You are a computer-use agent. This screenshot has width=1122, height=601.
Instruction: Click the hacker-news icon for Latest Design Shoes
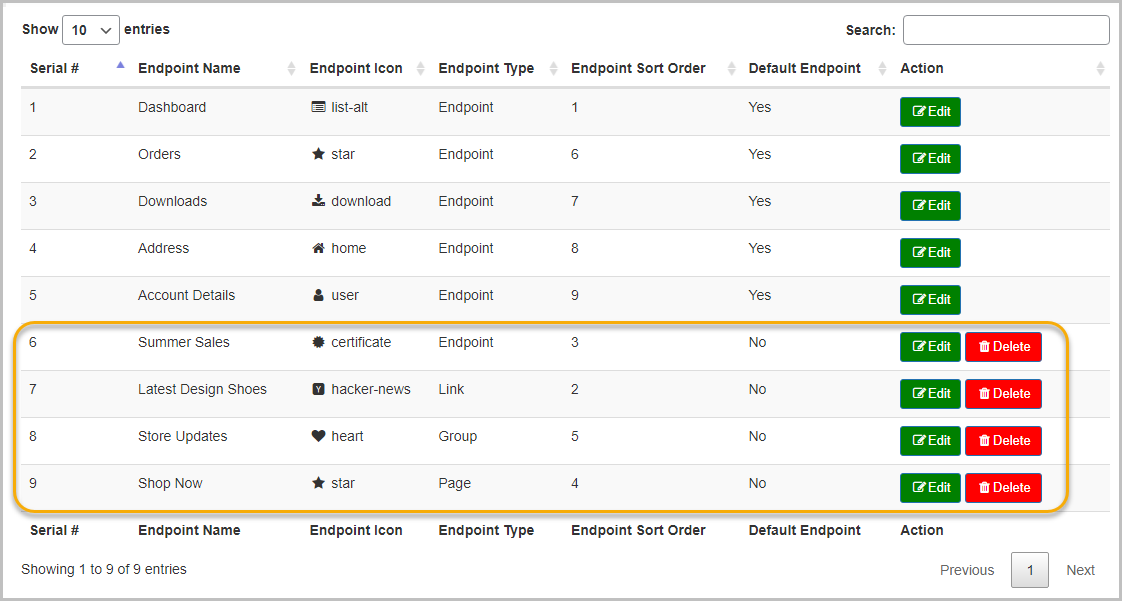pyautogui.click(x=319, y=389)
